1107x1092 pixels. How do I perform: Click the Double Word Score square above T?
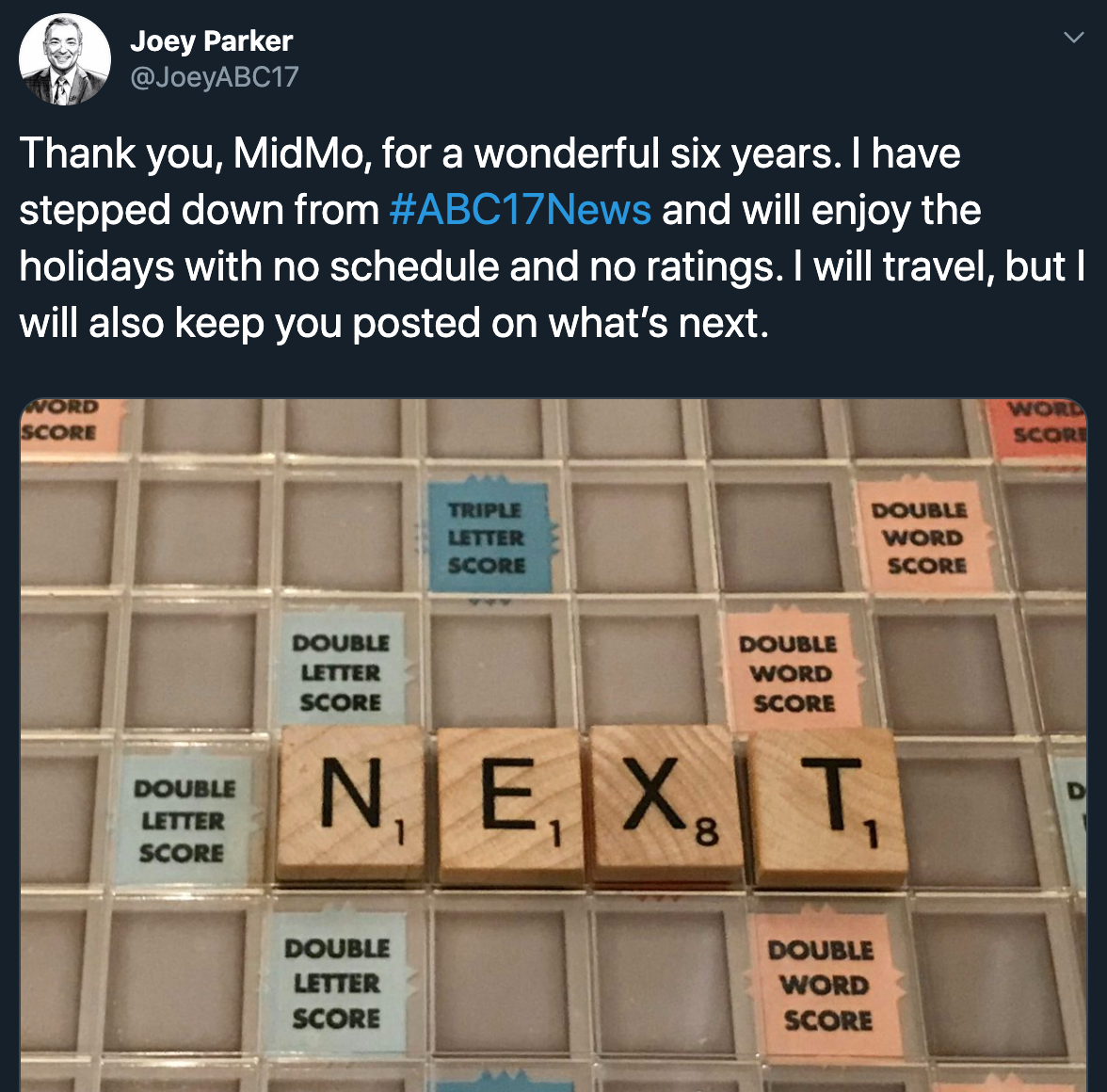(794, 671)
